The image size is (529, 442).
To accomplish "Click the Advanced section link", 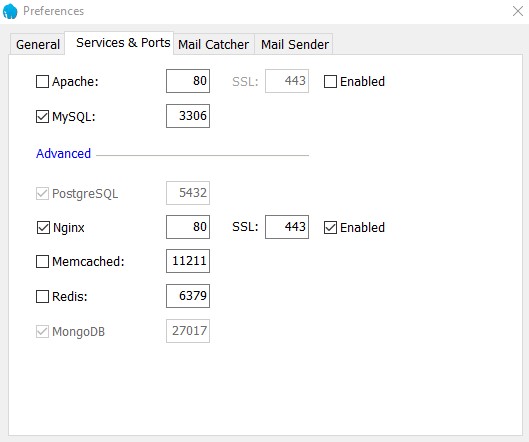I will (63, 154).
